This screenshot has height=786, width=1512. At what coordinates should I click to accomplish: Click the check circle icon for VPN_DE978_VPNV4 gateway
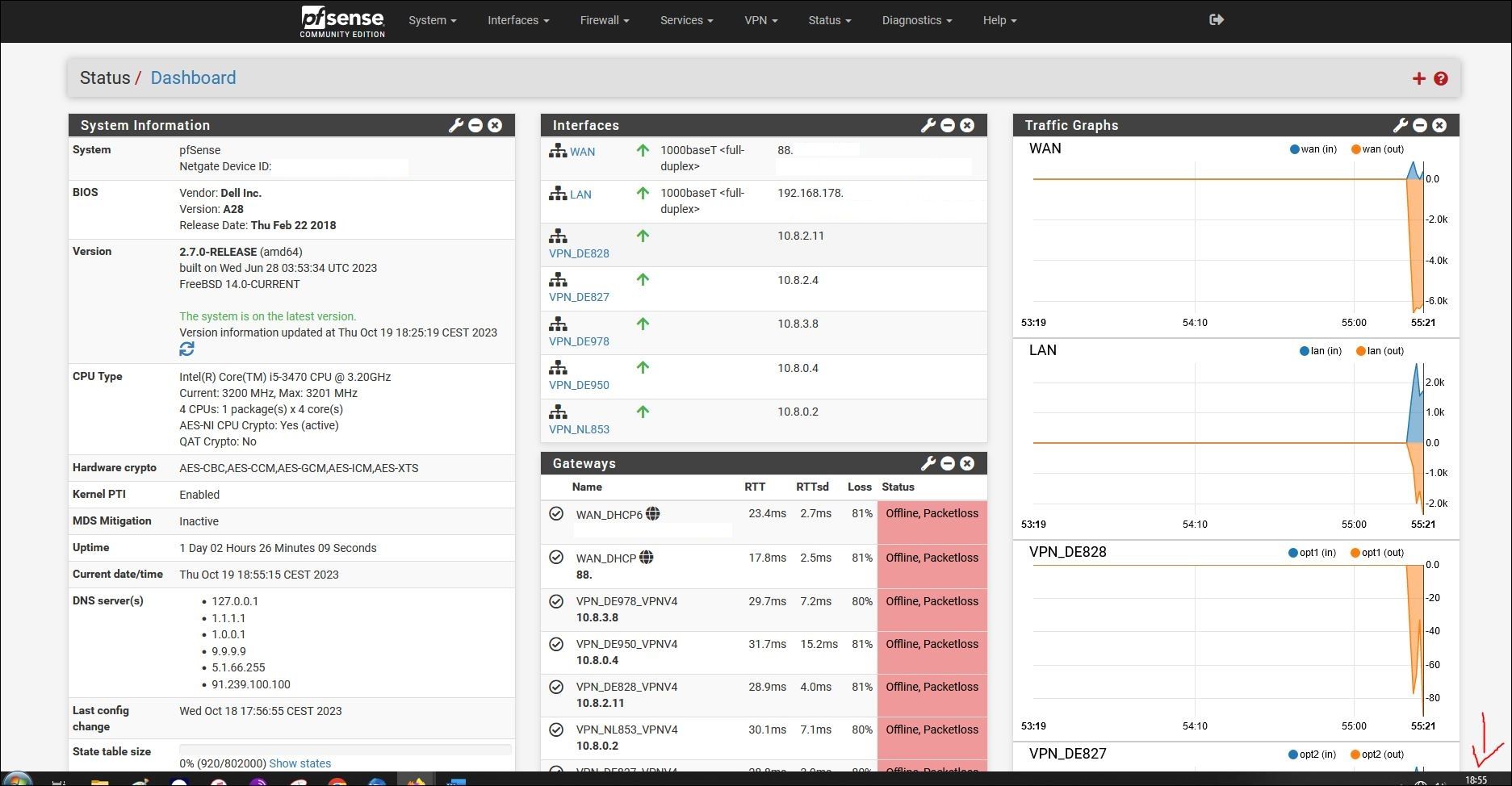[556, 601]
